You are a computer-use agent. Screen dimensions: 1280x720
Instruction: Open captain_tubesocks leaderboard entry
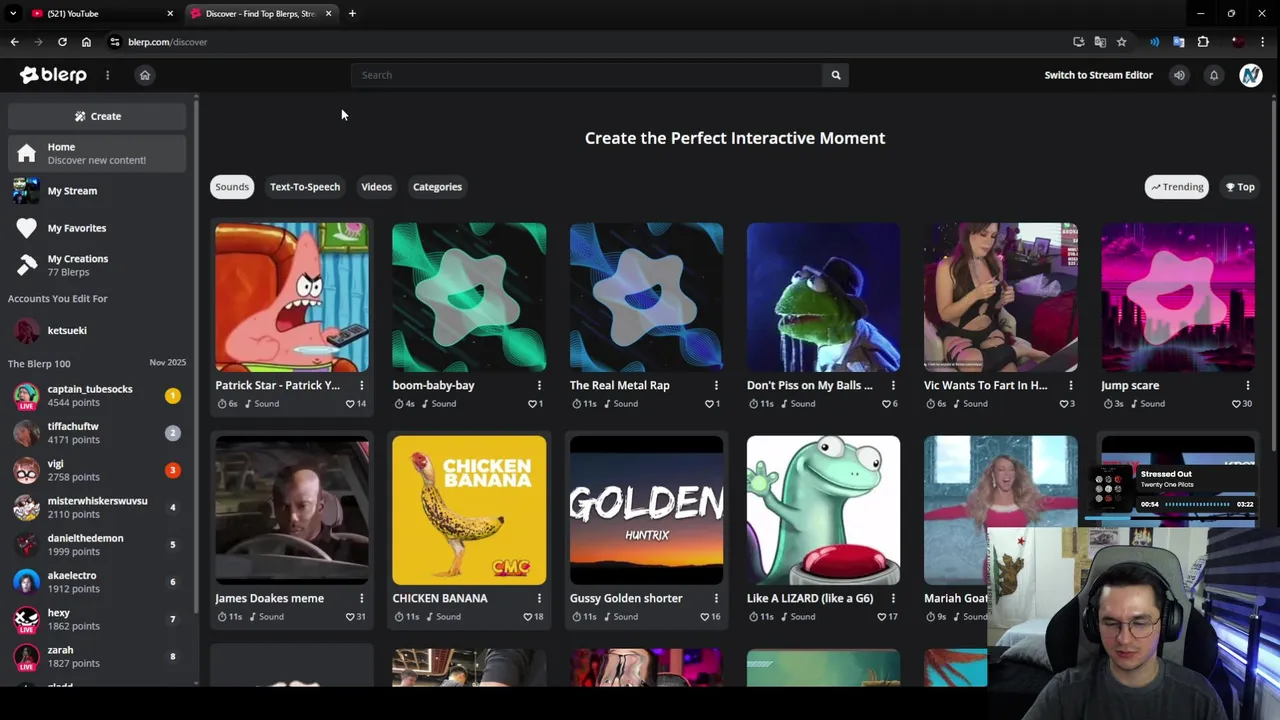pyautogui.click(x=97, y=396)
